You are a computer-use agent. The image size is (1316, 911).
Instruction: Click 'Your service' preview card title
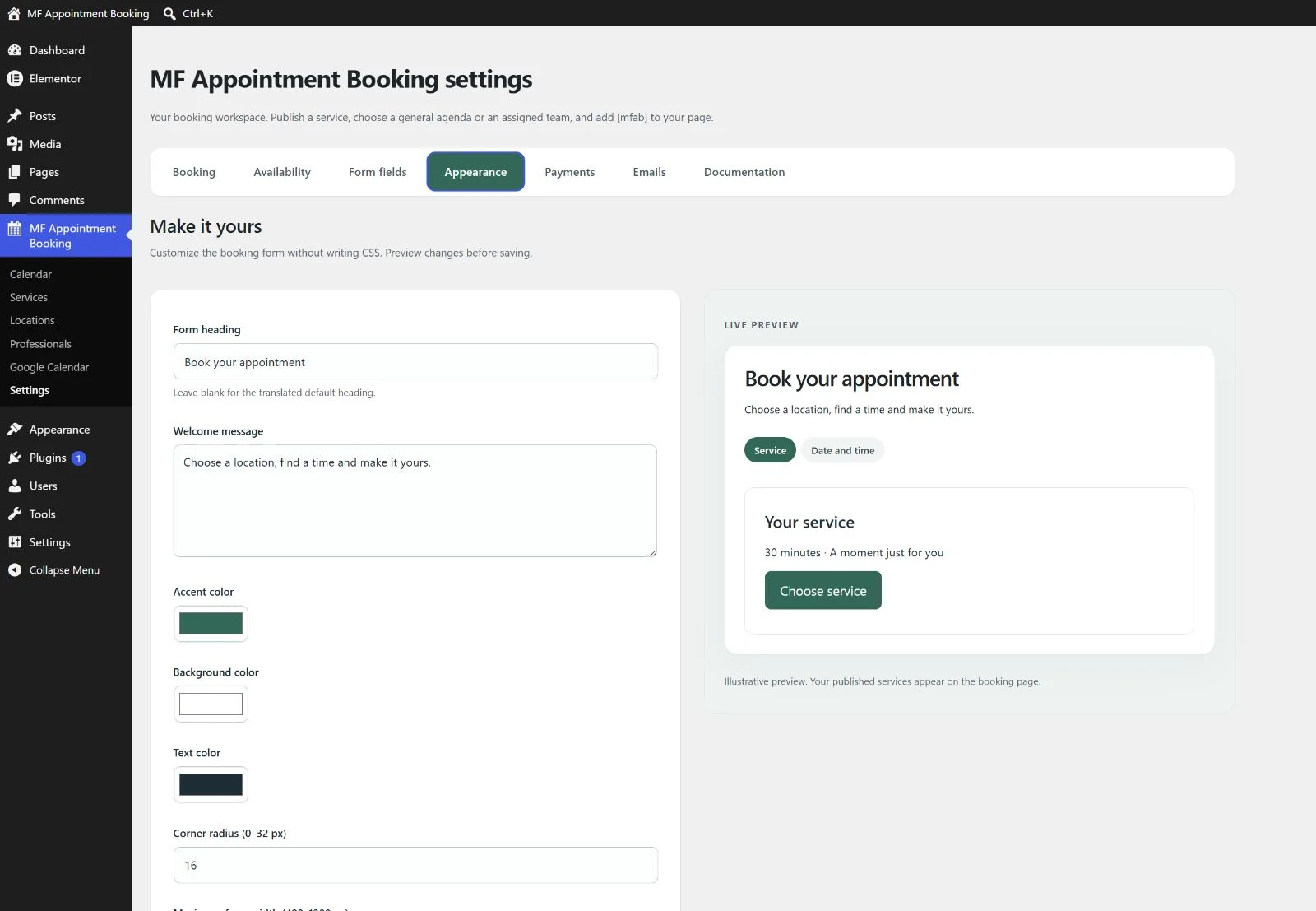pyautogui.click(x=809, y=522)
